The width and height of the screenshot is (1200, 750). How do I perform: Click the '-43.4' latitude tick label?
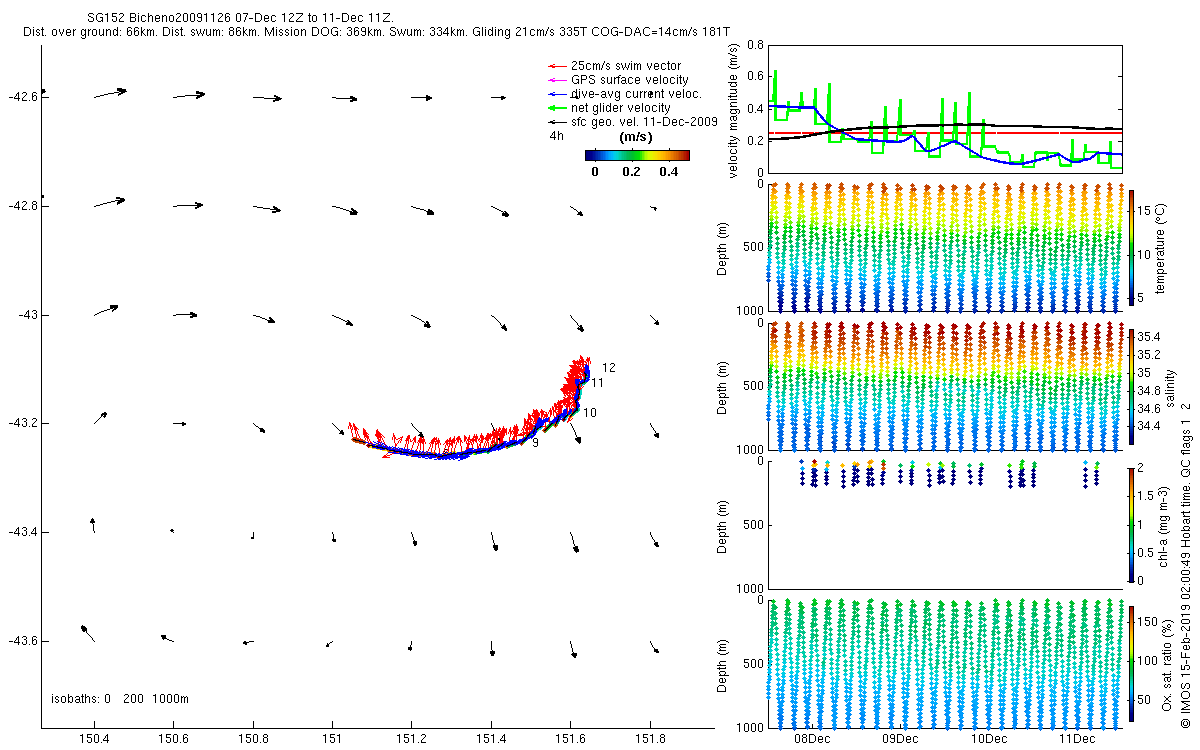[22, 532]
